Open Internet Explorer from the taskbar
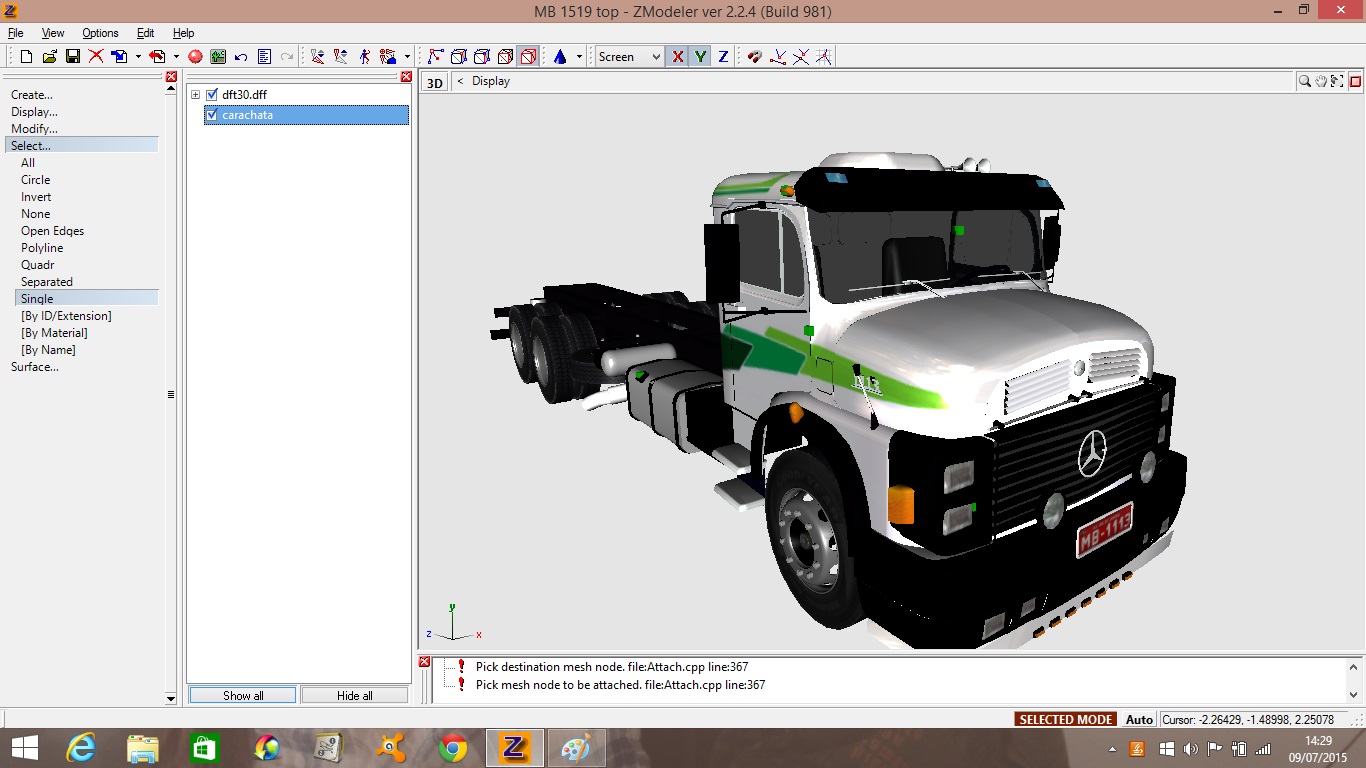The image size is (1366, 768). (81, 748)
